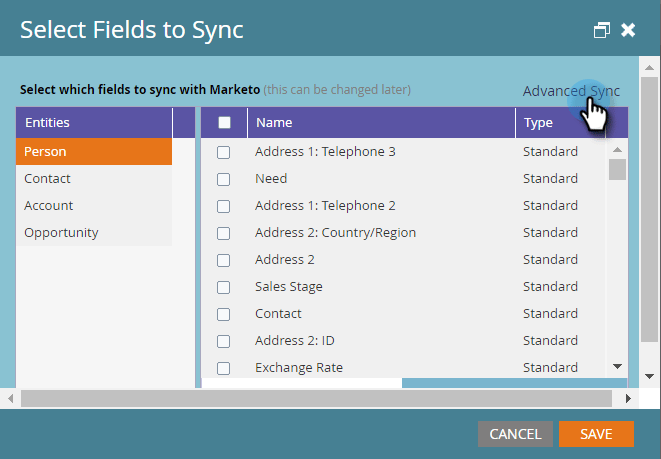Toggle the select-all header checkbox
Screen dimensions: 661x459
tap(224, 123)
